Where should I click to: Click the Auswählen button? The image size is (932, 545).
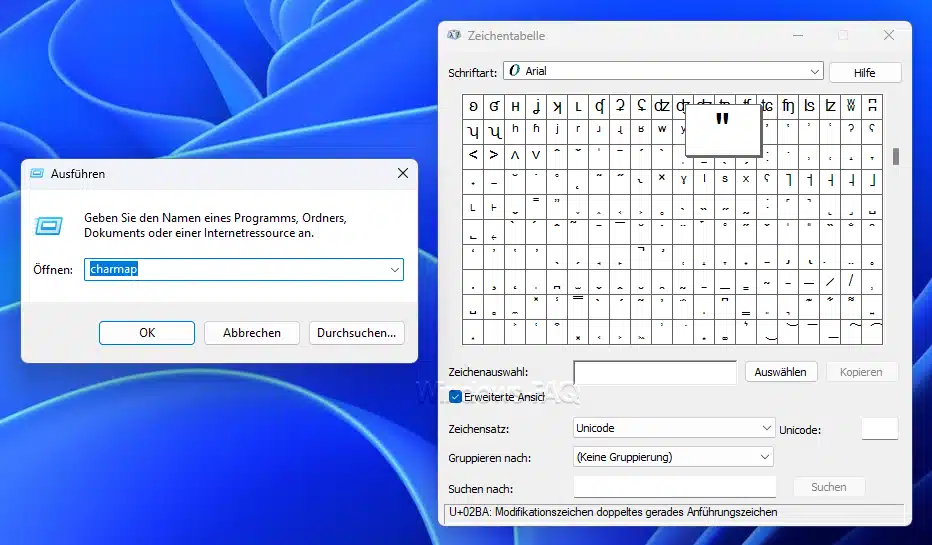point(780,372)
